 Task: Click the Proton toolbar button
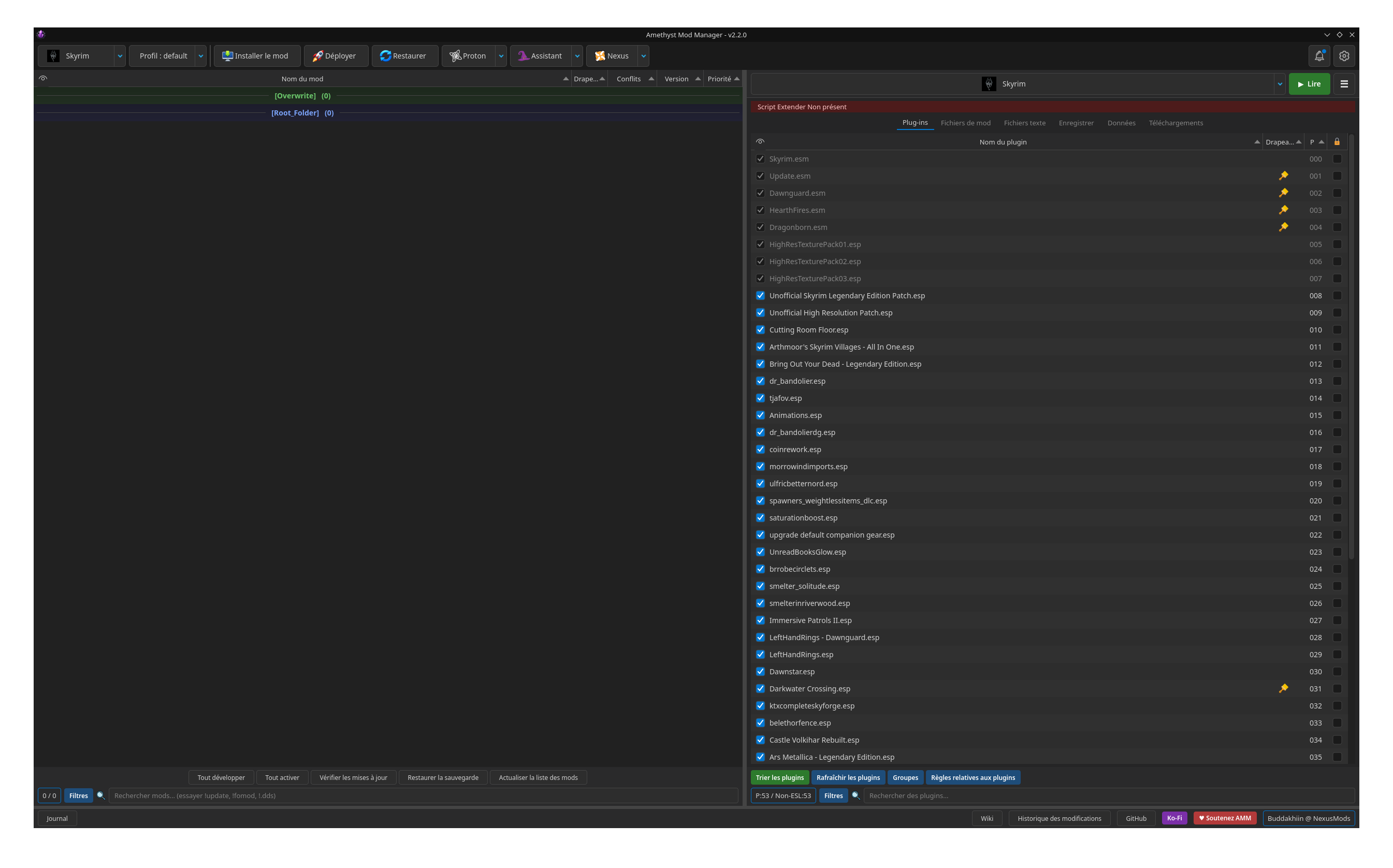tap(468, 56)
